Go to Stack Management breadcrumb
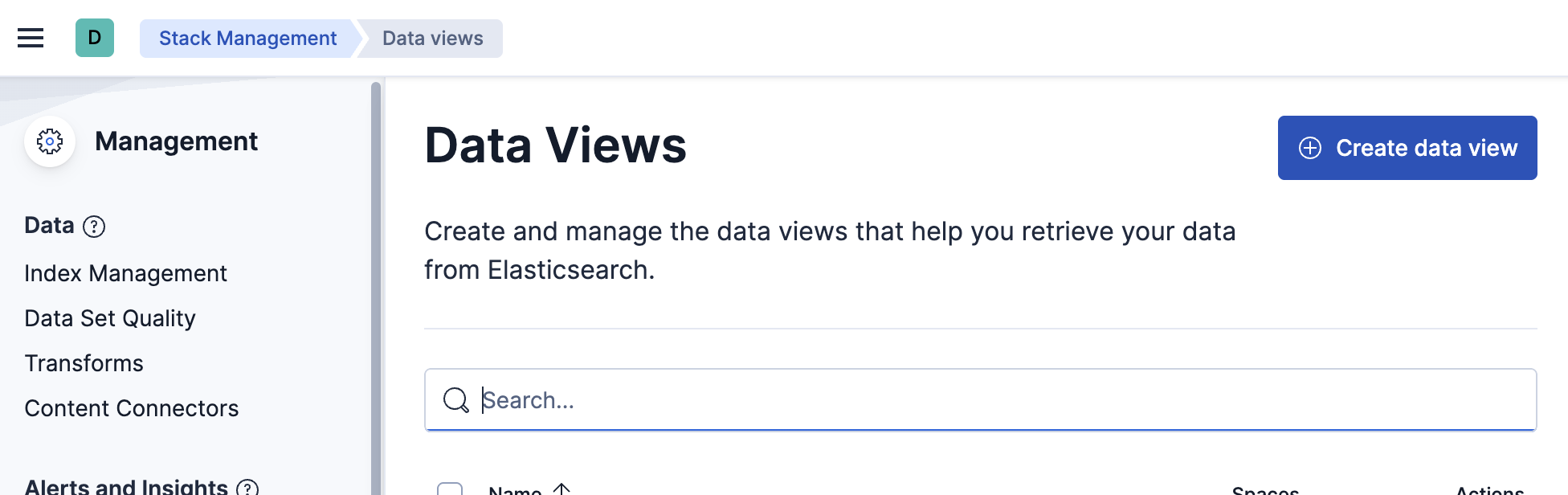Screen dimensions: 1568x495 247,39
